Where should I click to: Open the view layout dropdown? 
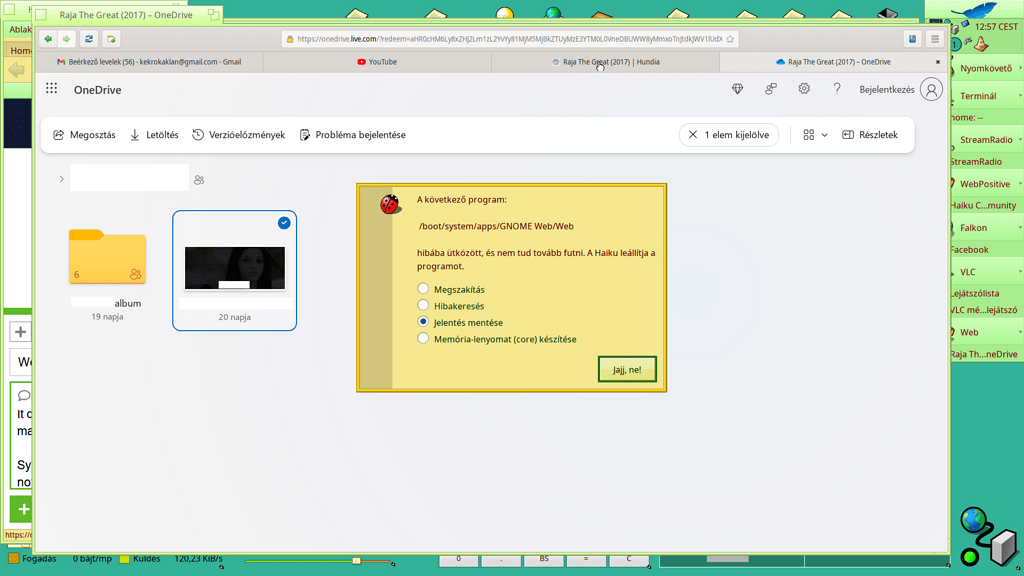click(816, 135)
